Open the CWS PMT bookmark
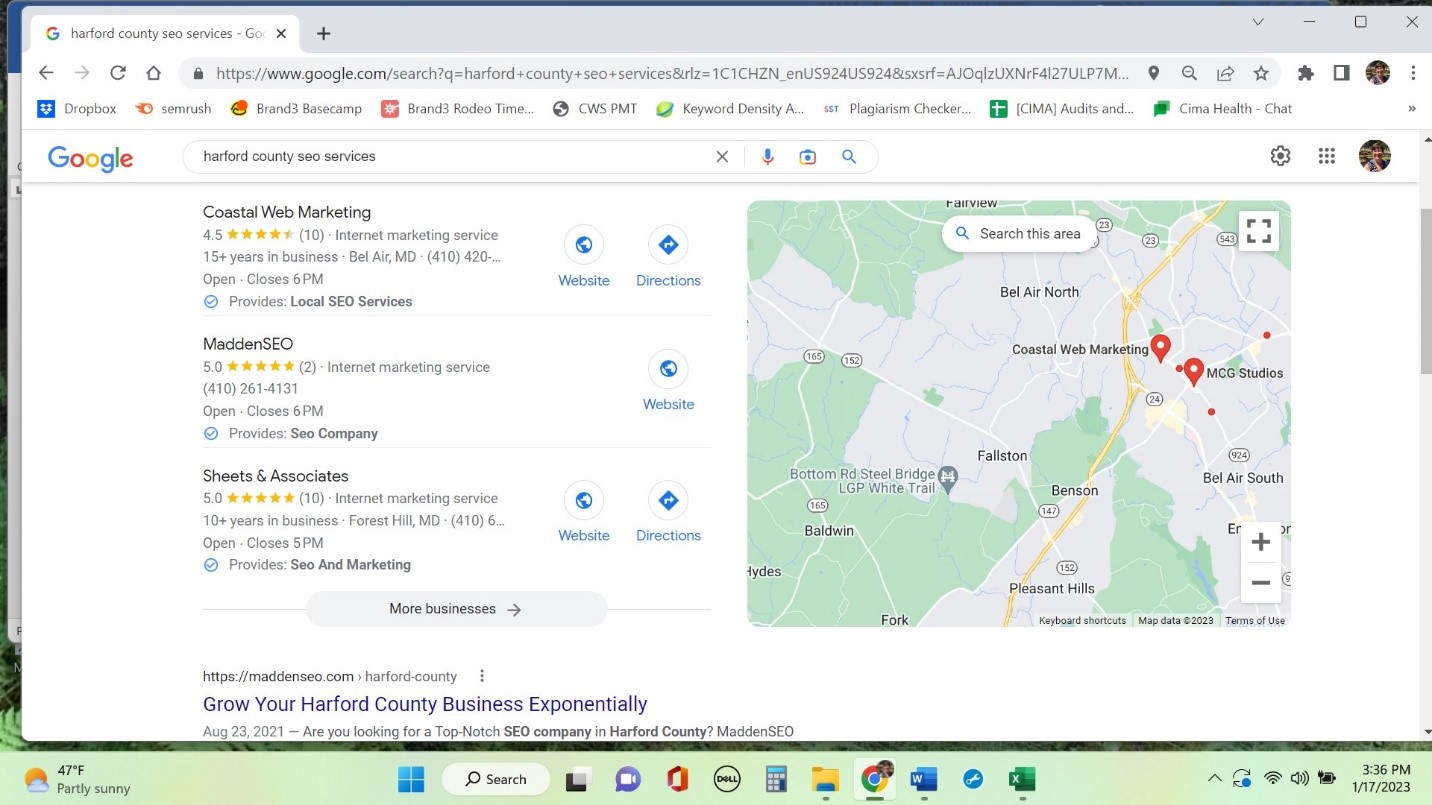This screenshot has height=805, width=1432. (594, 108)
